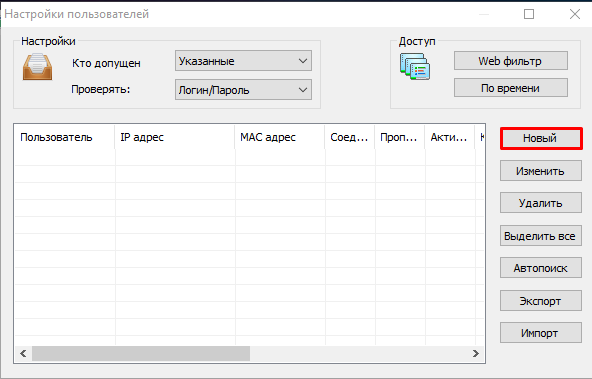Click the scrollbar left arrow

click(x=23, y=354)
